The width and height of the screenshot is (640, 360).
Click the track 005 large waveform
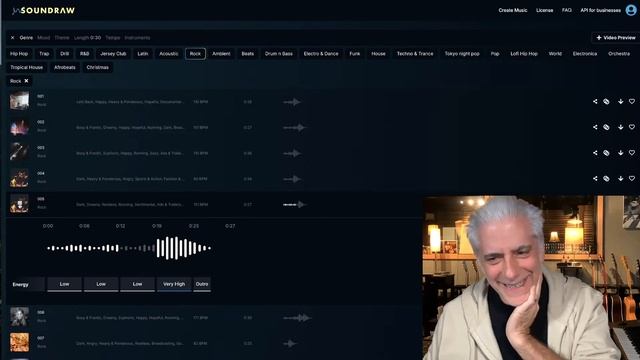point(129,248)
